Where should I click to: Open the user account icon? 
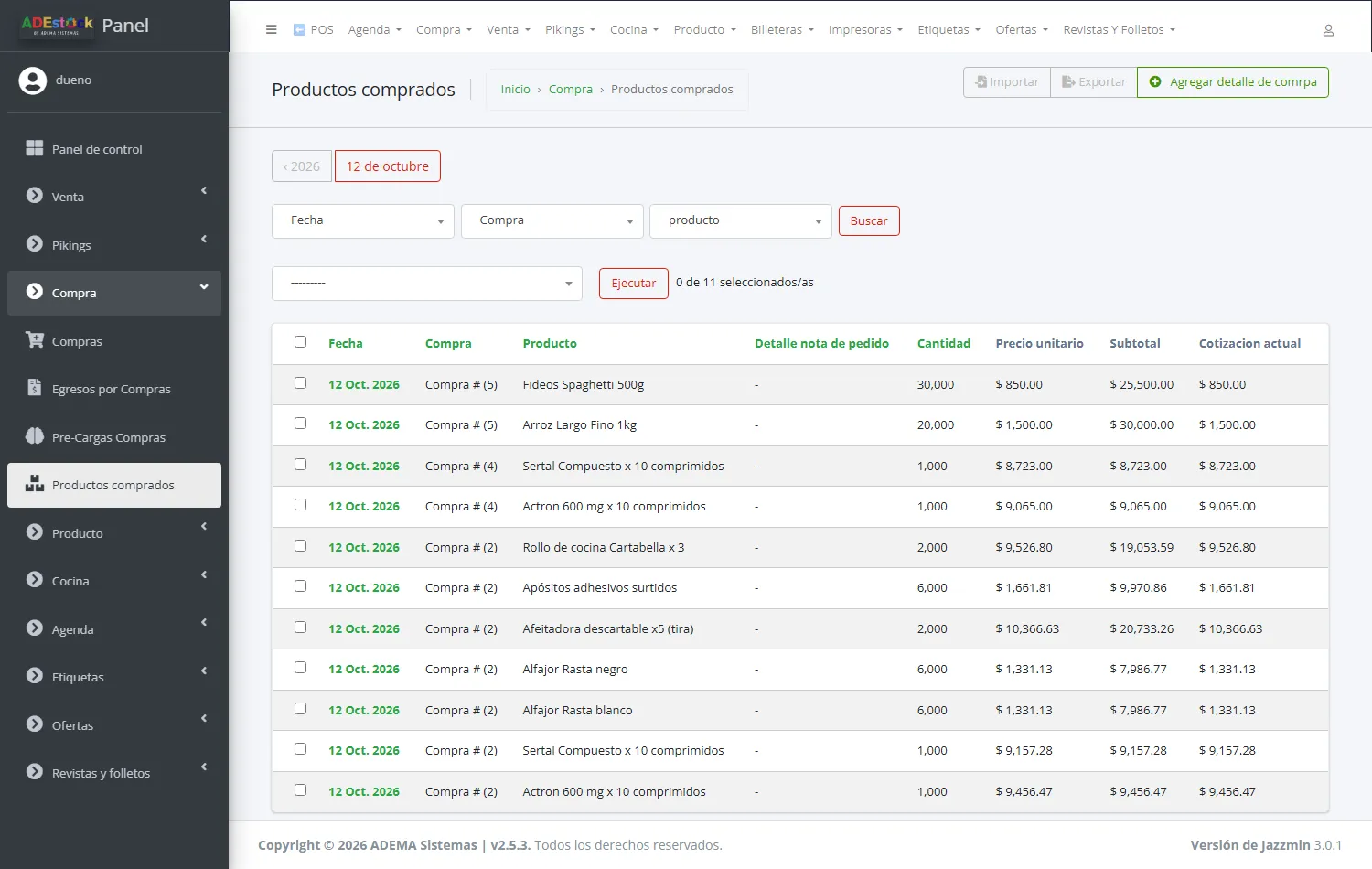[x=1328, y=30]
